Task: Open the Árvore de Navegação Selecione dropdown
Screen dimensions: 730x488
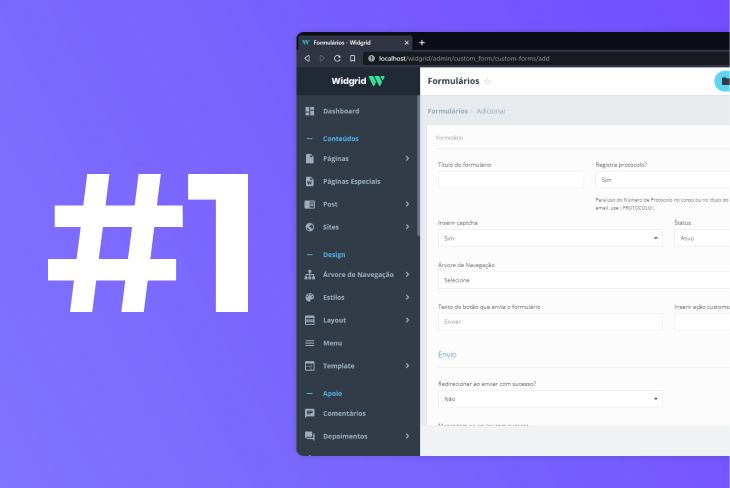Action: pyautogui.click(x=584, y=280)
